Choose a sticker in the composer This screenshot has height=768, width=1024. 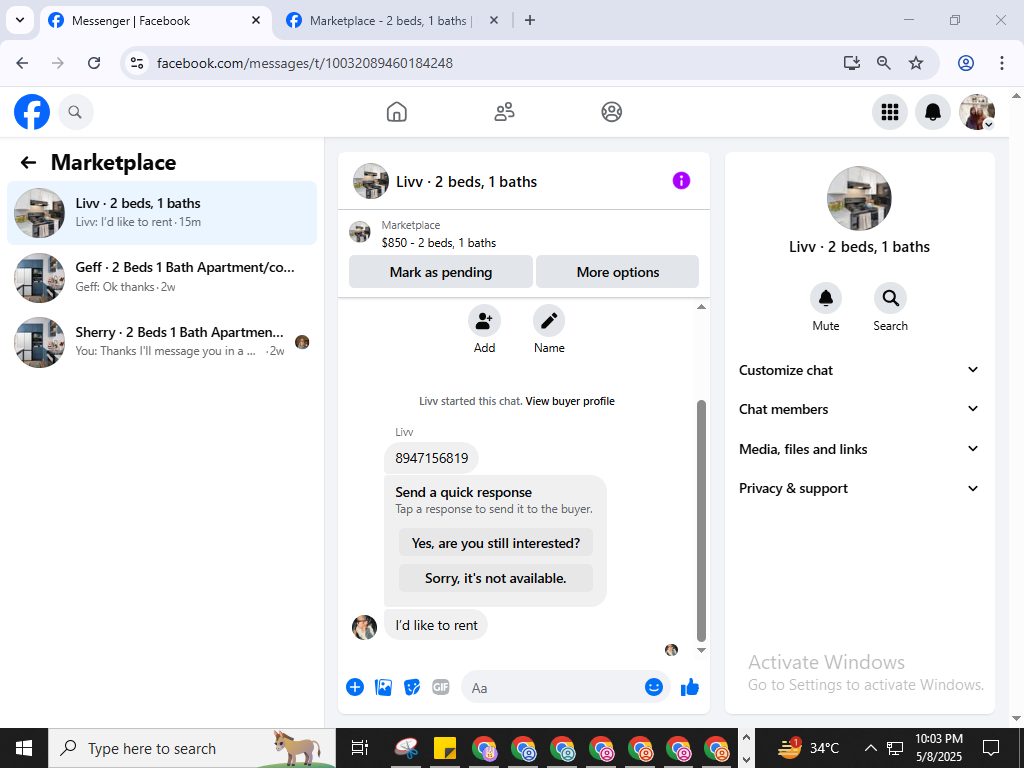point(412,687)
